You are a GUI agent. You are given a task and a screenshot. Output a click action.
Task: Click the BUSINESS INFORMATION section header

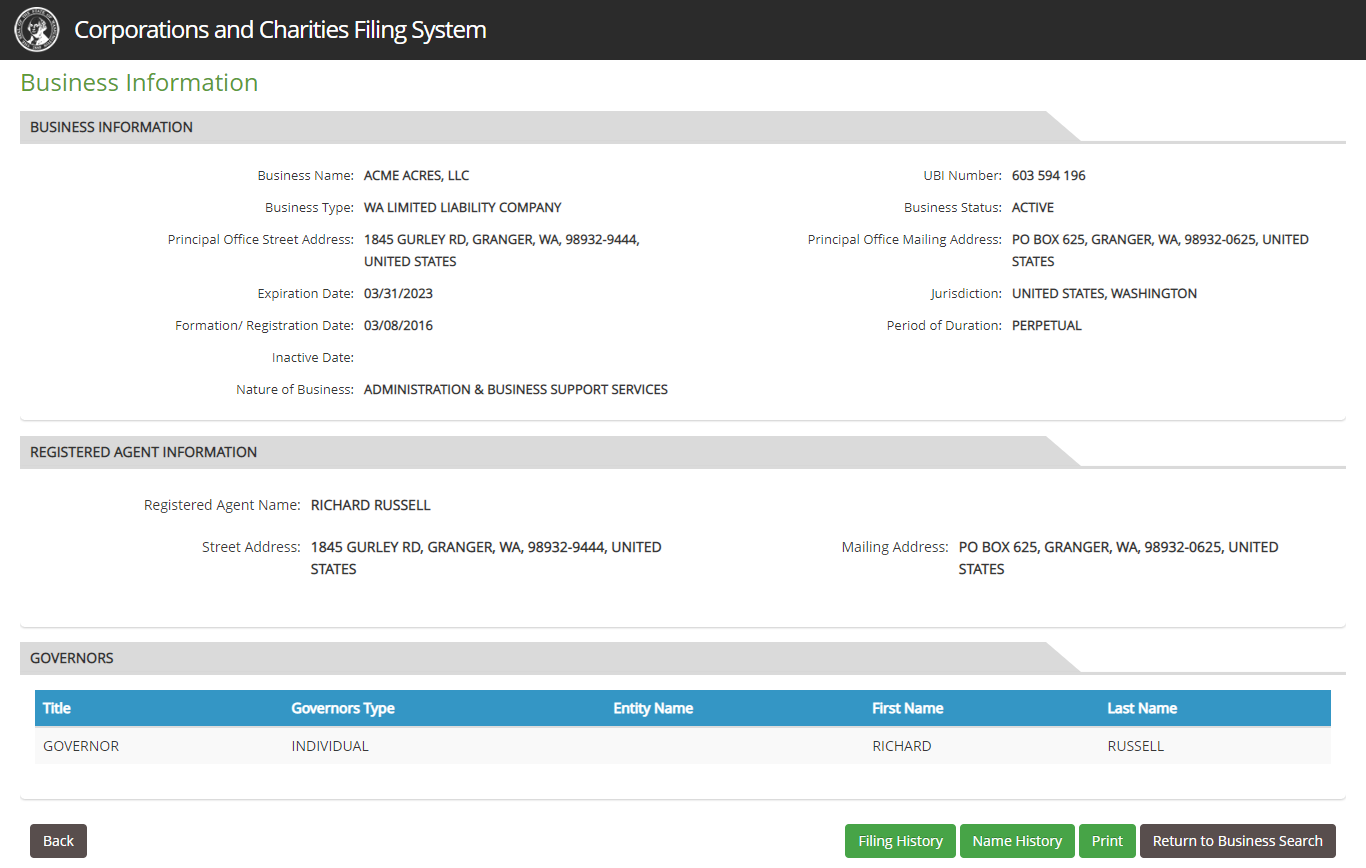click(112, 127)
